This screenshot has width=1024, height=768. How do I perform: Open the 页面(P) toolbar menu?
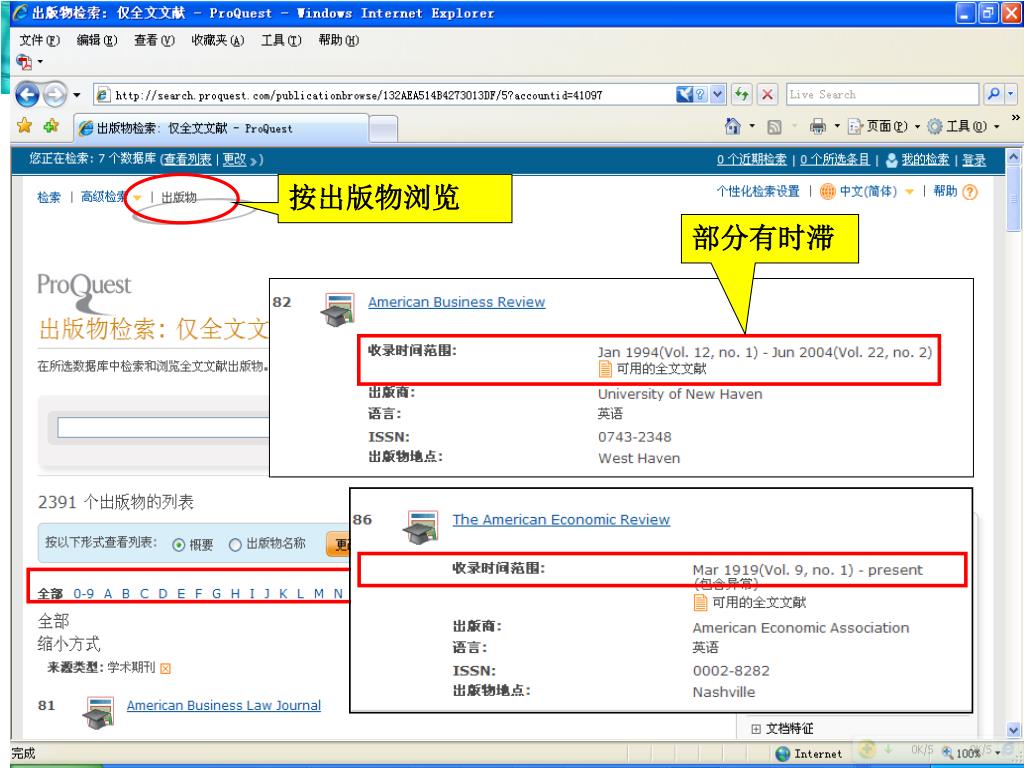click(884, 126)
